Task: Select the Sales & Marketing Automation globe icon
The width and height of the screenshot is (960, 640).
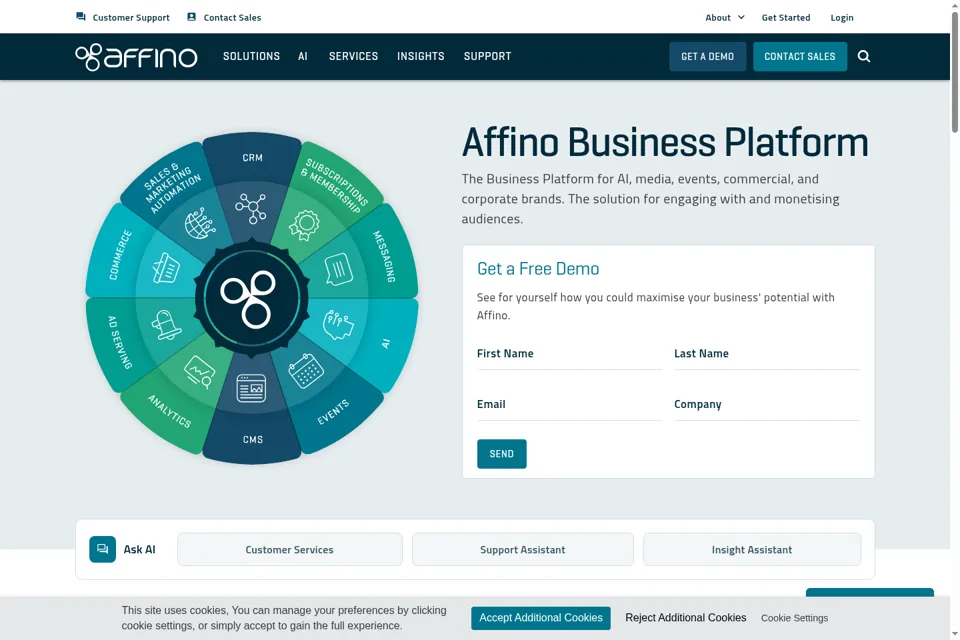Action: click(200, 224)
